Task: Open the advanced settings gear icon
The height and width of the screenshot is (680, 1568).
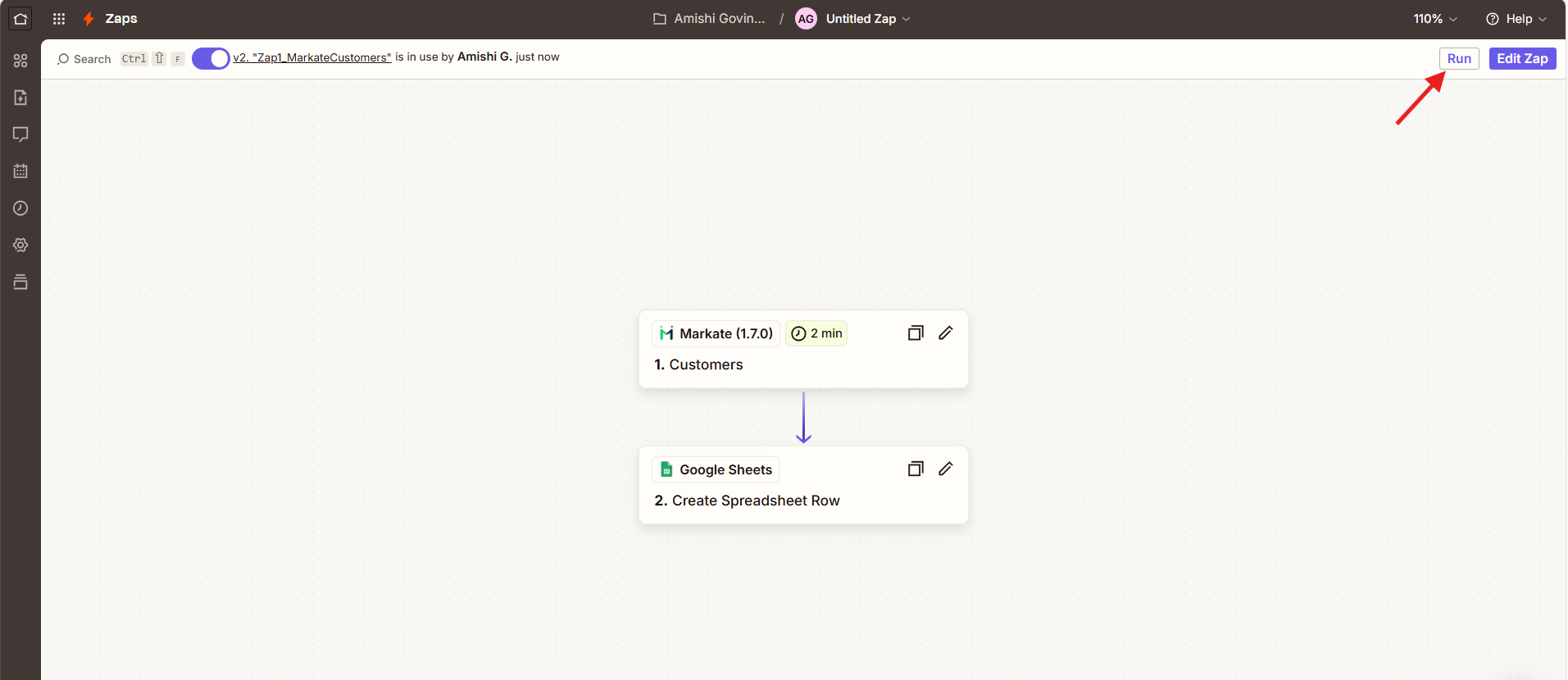Action: [20, 245]
